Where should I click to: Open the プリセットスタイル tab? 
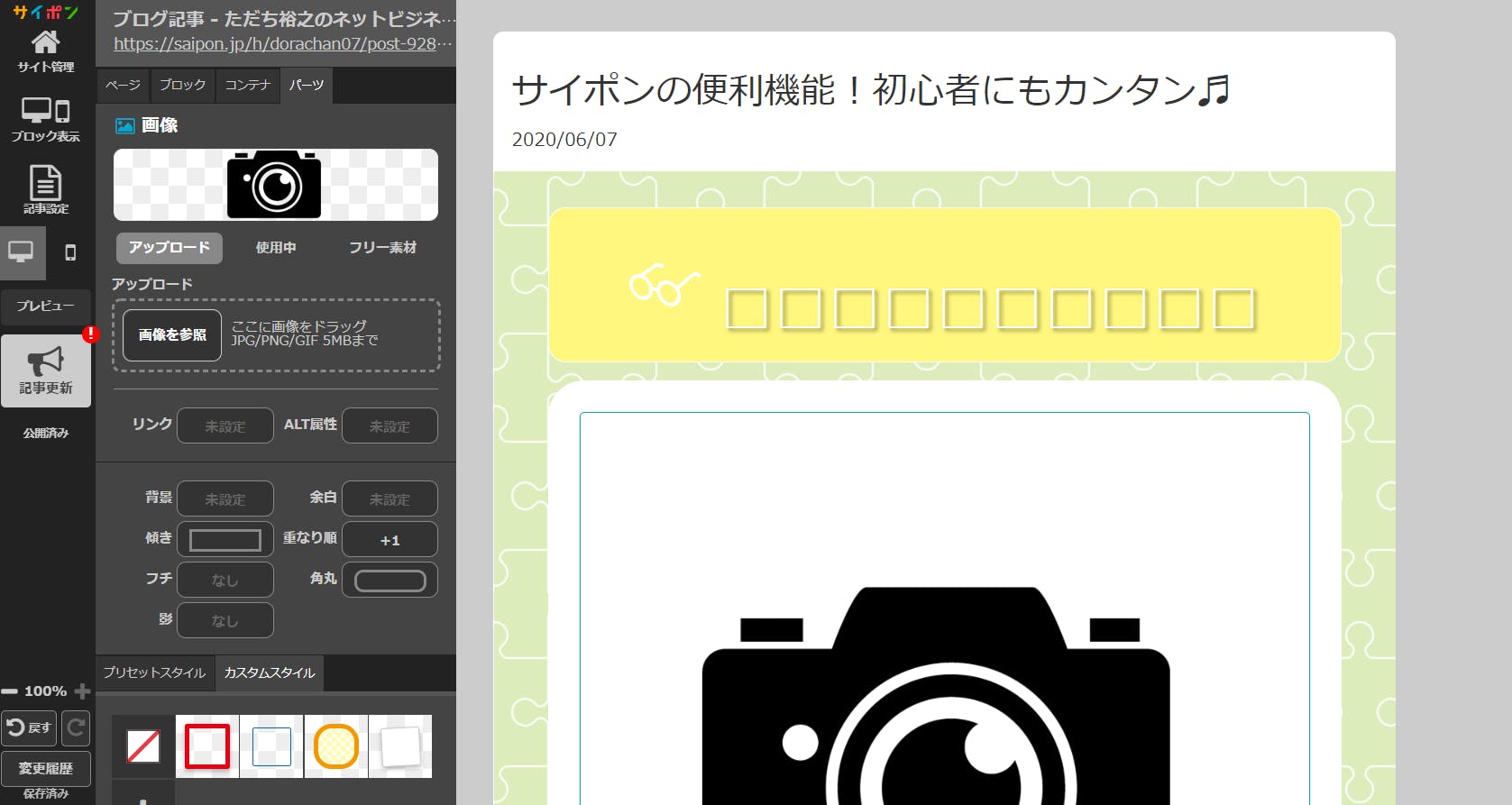(154, 672)
